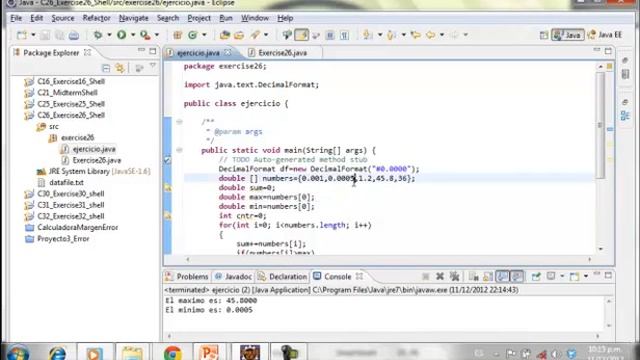Viewport: 640px width, 360px height.
Task: Open the Window menu
Action: point(255,18)
